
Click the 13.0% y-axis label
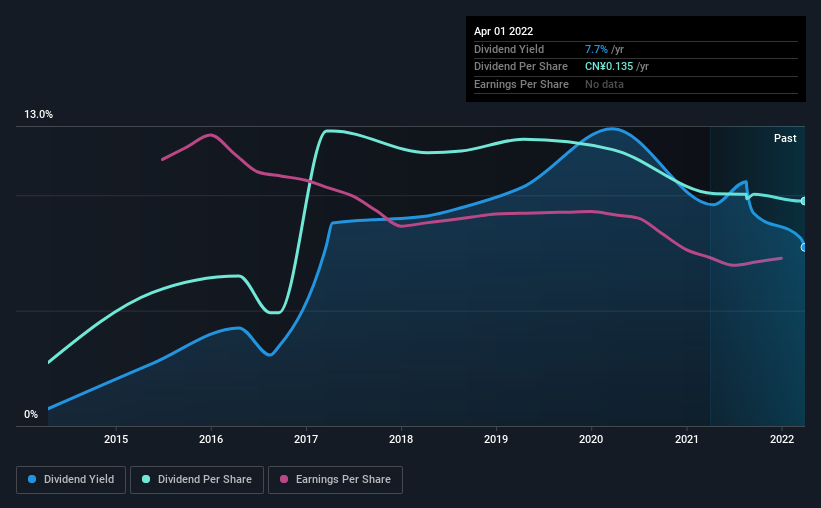pos(39,115)
